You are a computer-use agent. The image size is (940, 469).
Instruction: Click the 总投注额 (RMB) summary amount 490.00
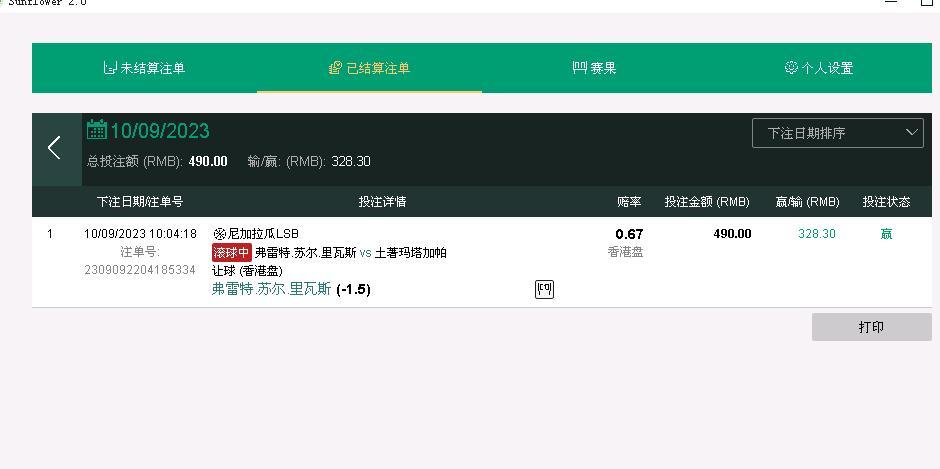[x=208, y=161]
